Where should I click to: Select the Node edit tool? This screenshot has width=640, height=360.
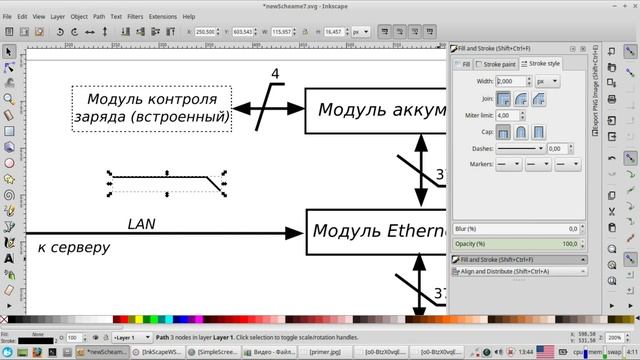(9, 68)
